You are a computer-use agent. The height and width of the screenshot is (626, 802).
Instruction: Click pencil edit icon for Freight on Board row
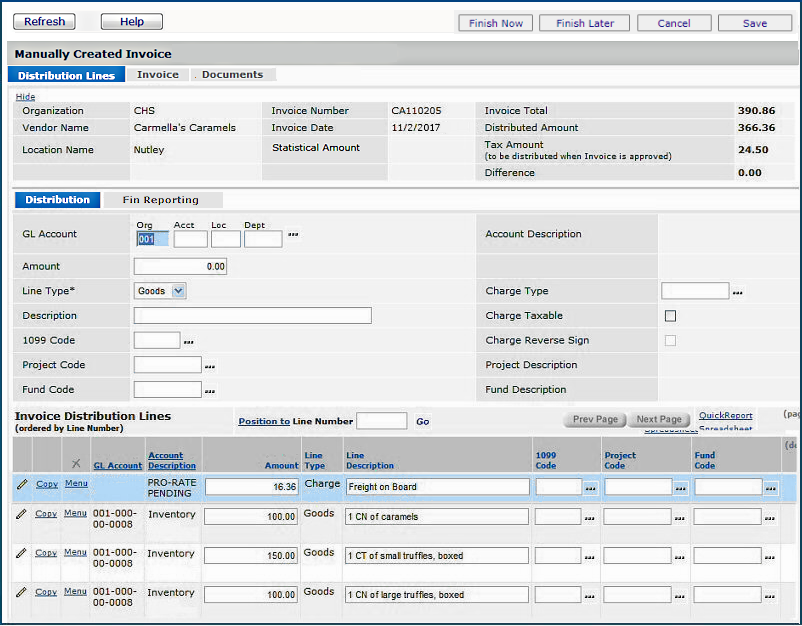click(x=22, y=484)
